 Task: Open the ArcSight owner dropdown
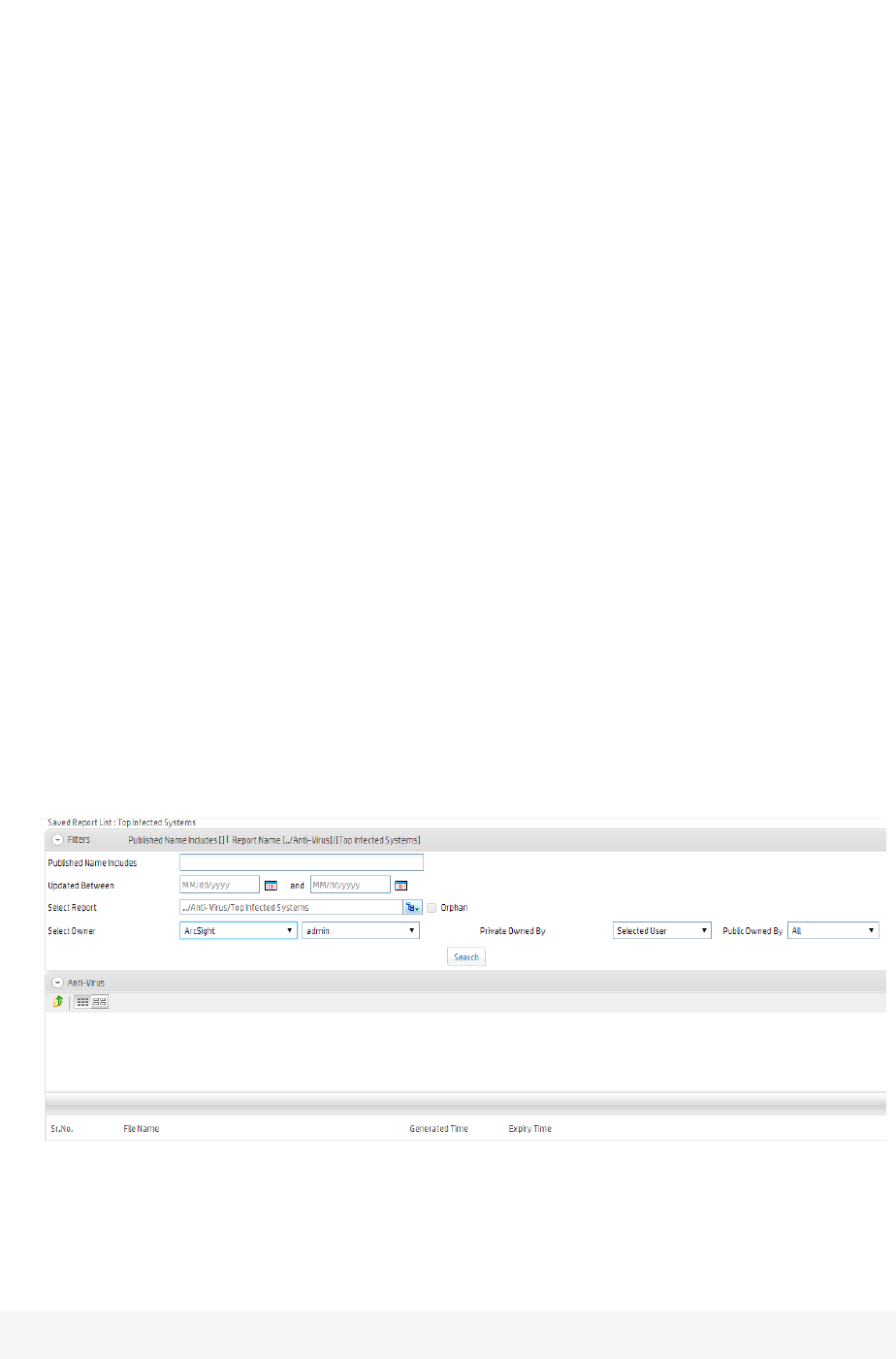tap(239, 930)
